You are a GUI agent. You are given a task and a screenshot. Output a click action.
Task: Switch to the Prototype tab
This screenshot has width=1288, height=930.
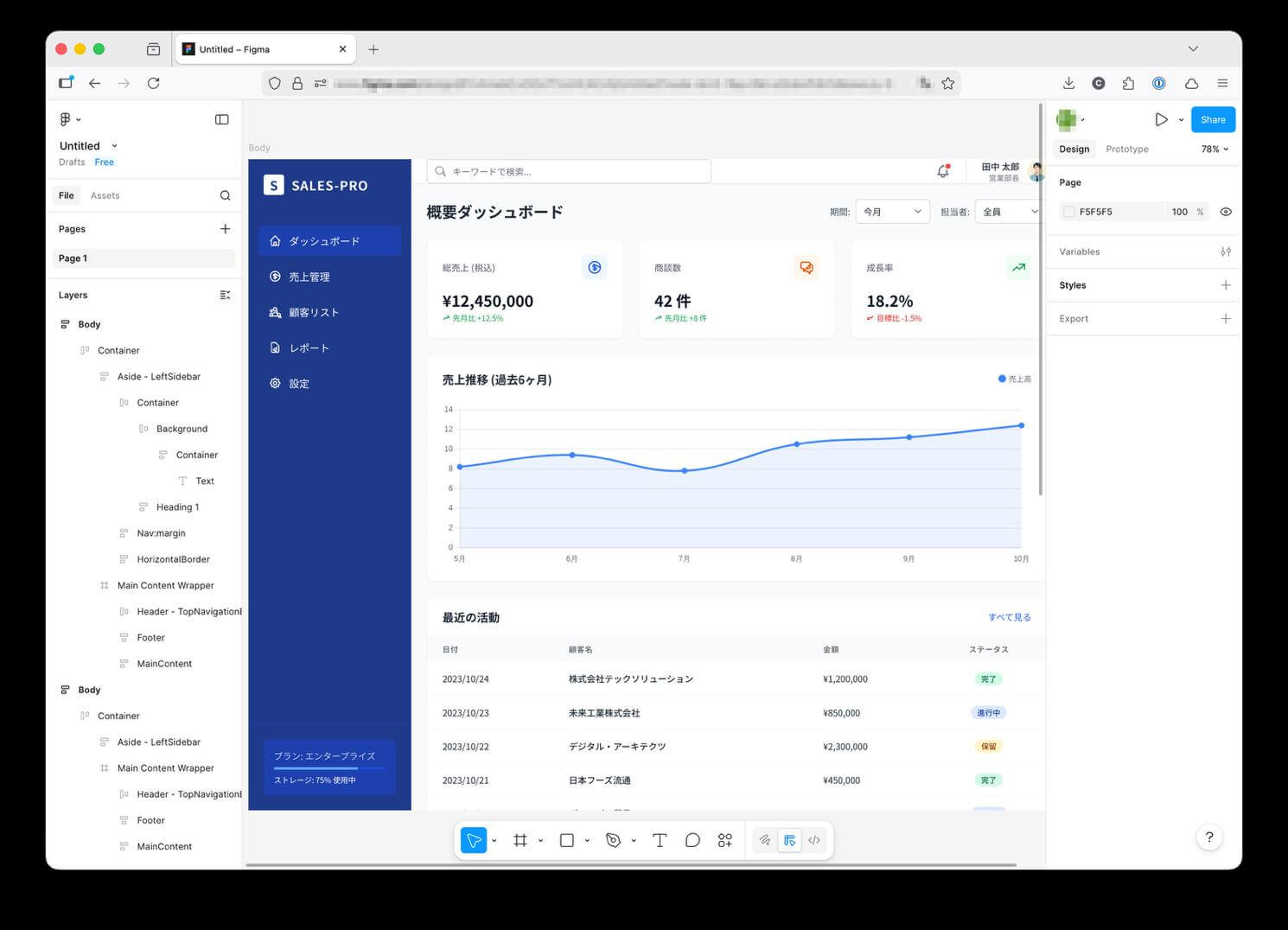[1126, 149]
